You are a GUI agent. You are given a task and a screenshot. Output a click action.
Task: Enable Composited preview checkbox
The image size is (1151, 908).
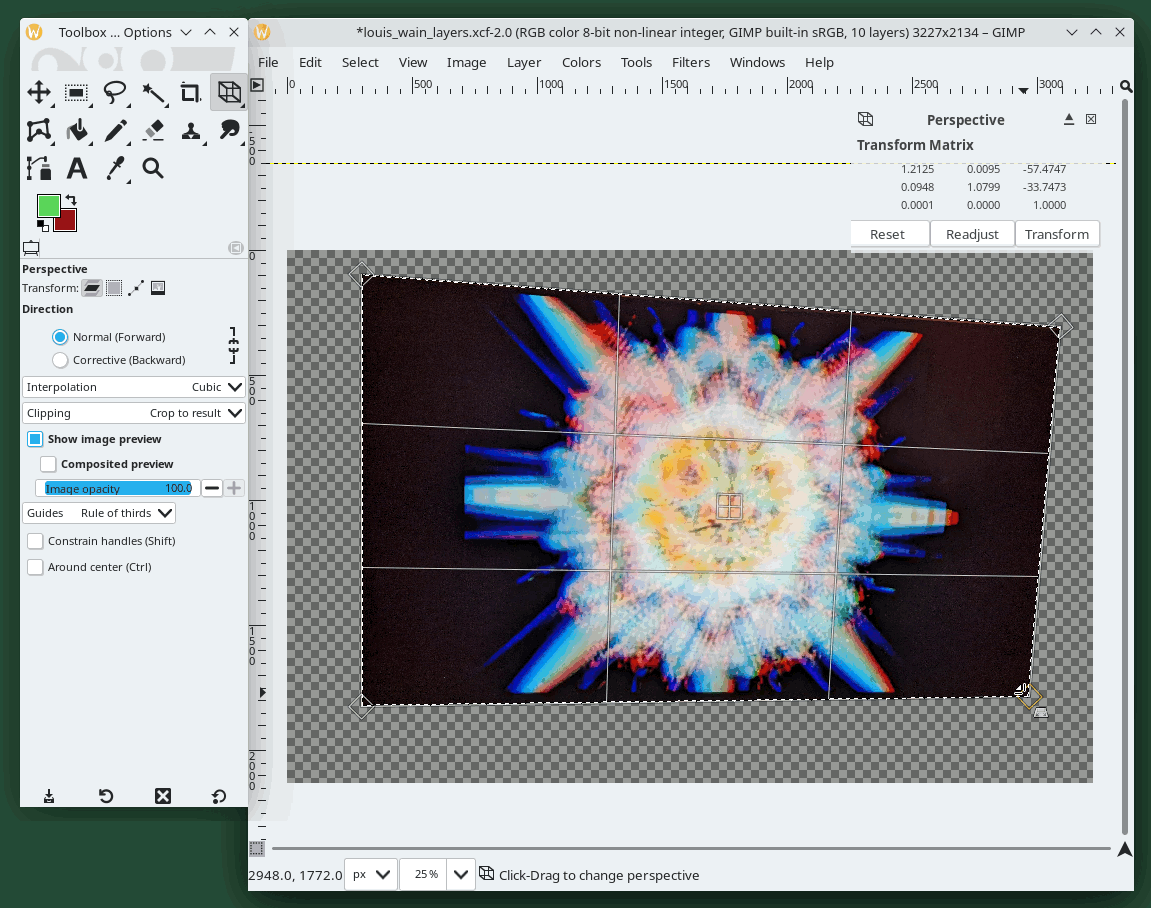coord(48,464)
